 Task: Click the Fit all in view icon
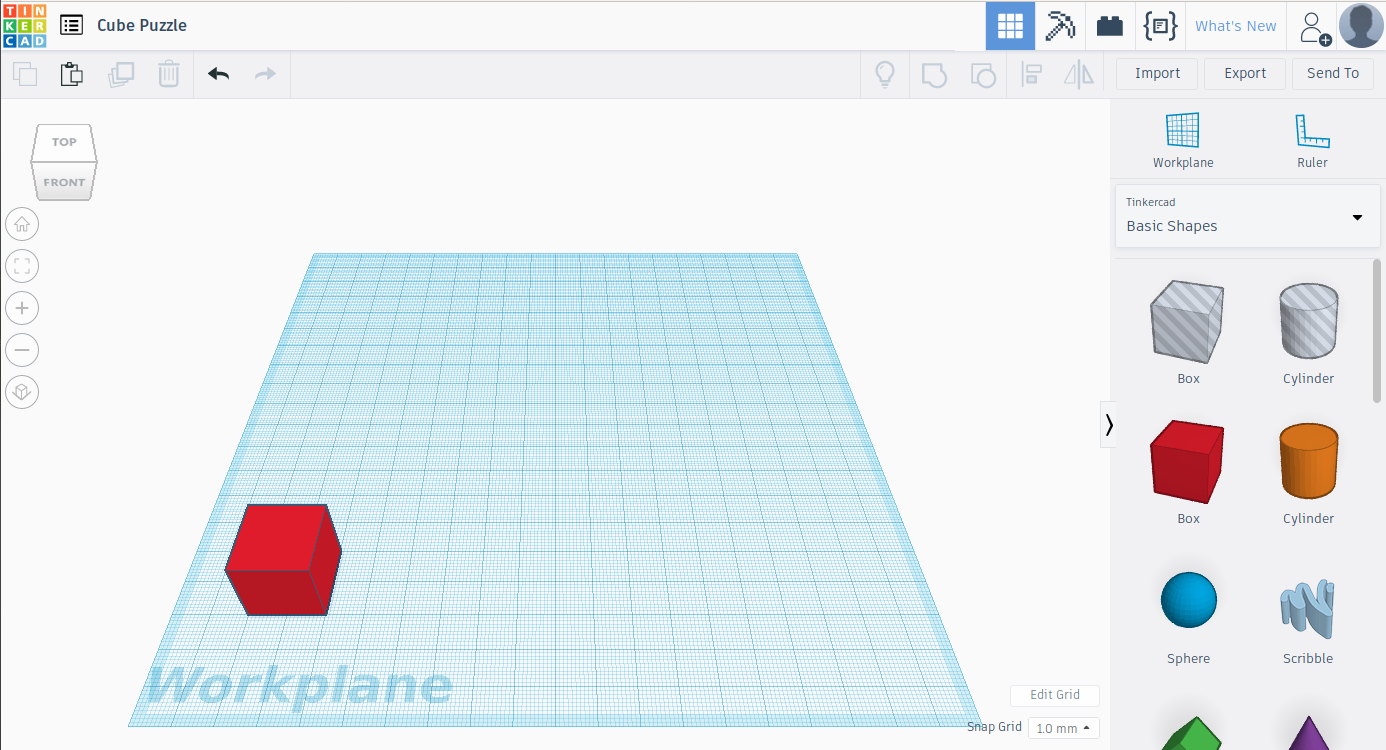(22, 266)
